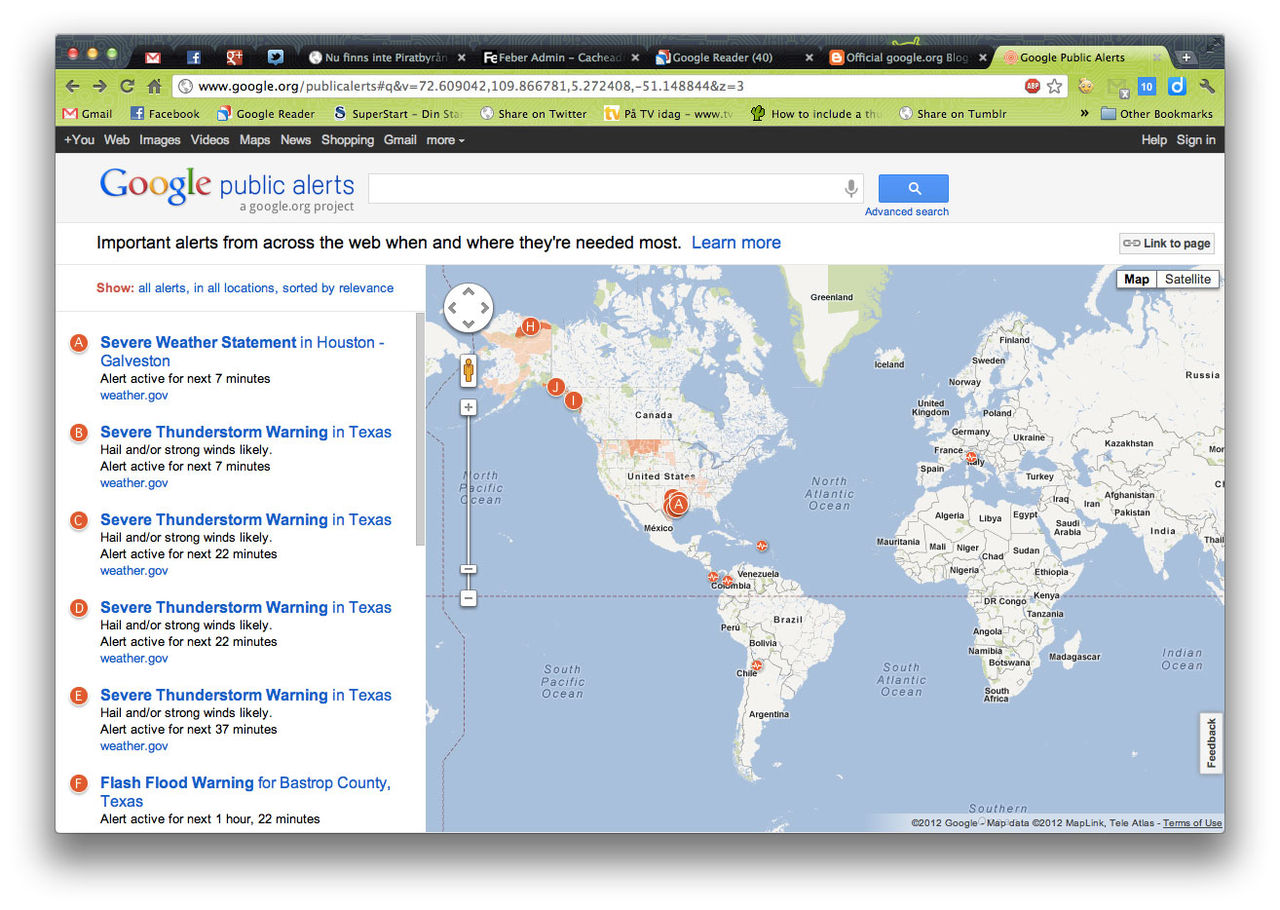Click the Learn more link
The height and width of the screenshot is (910, 1280).
736,243
